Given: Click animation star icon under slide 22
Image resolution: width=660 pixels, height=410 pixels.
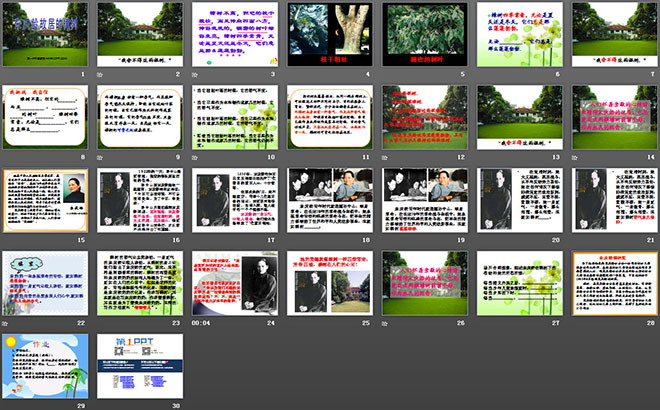Looking at the screenshot, I should click(x=6, y=323).
